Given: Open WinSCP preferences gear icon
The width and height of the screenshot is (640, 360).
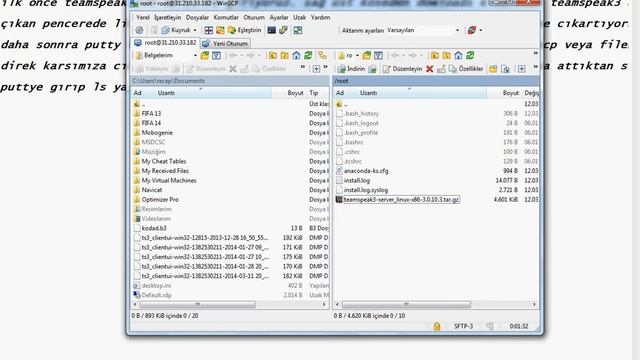Looking at the screenshot, I should (x=139, y=30).
